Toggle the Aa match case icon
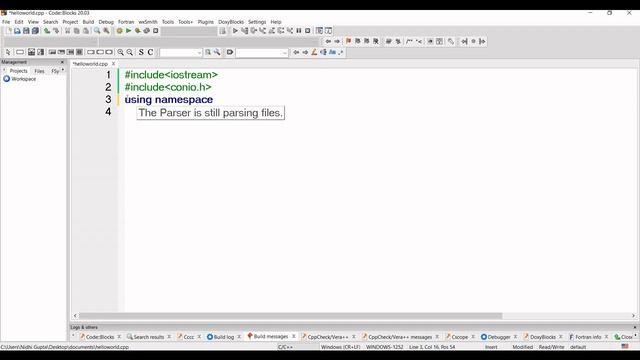This screenshot has height=360, width=640. tap(332, 52)
